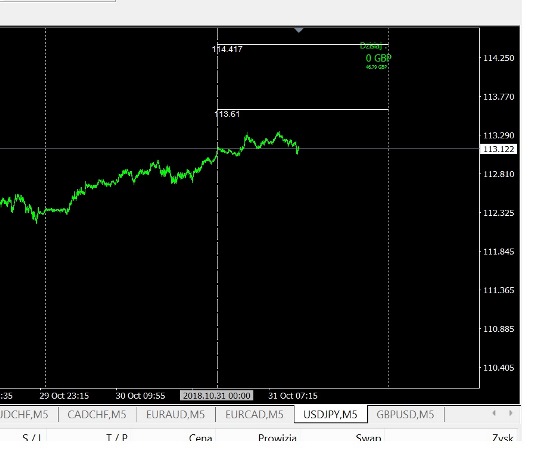
Task: Select the 113.61 horizontal line
Action: (x=303, y=109)
